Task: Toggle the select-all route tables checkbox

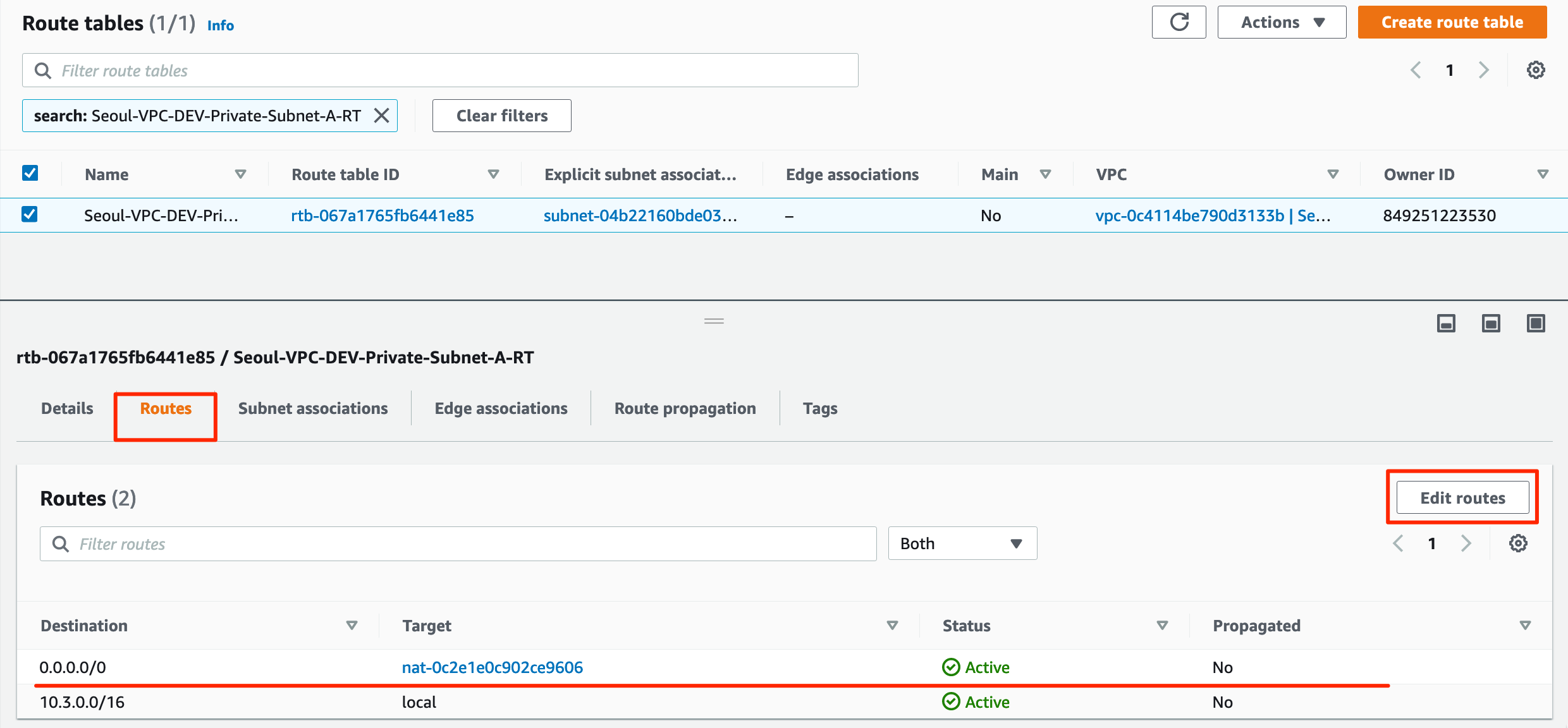Action: pos(30,173)
